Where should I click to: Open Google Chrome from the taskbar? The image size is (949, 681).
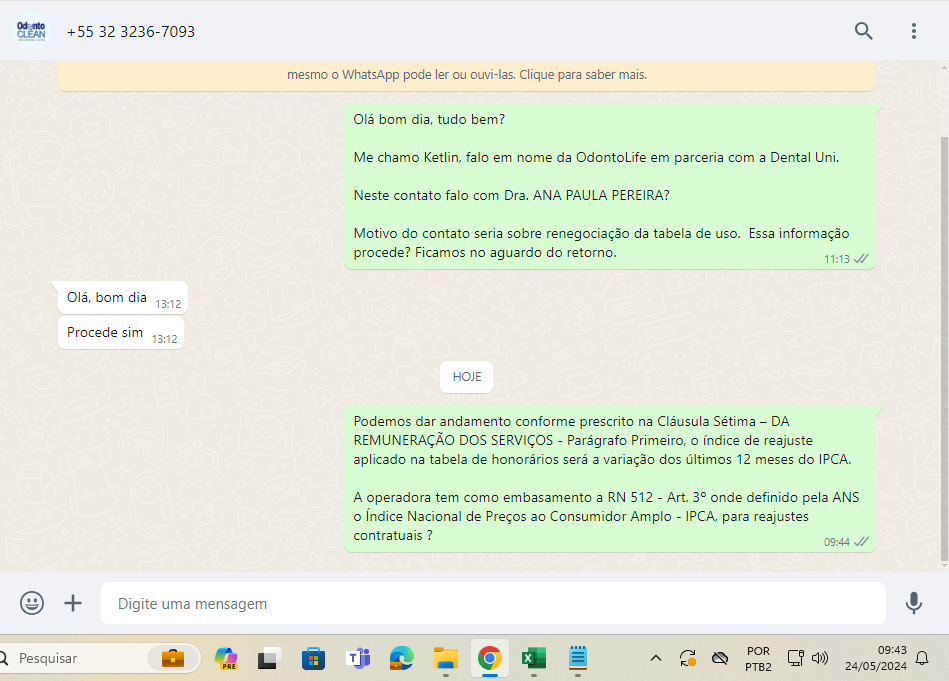click(489, 658)
